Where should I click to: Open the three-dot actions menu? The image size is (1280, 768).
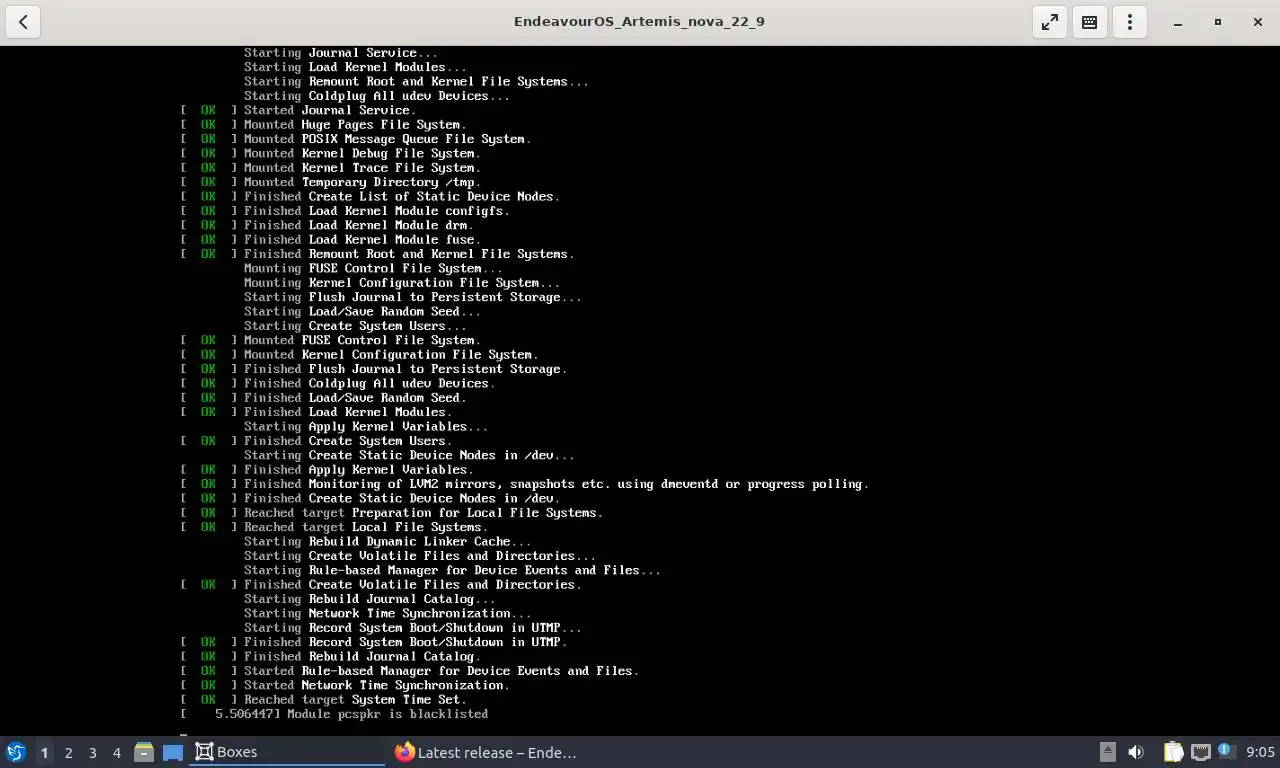(x=1130, y=22)
